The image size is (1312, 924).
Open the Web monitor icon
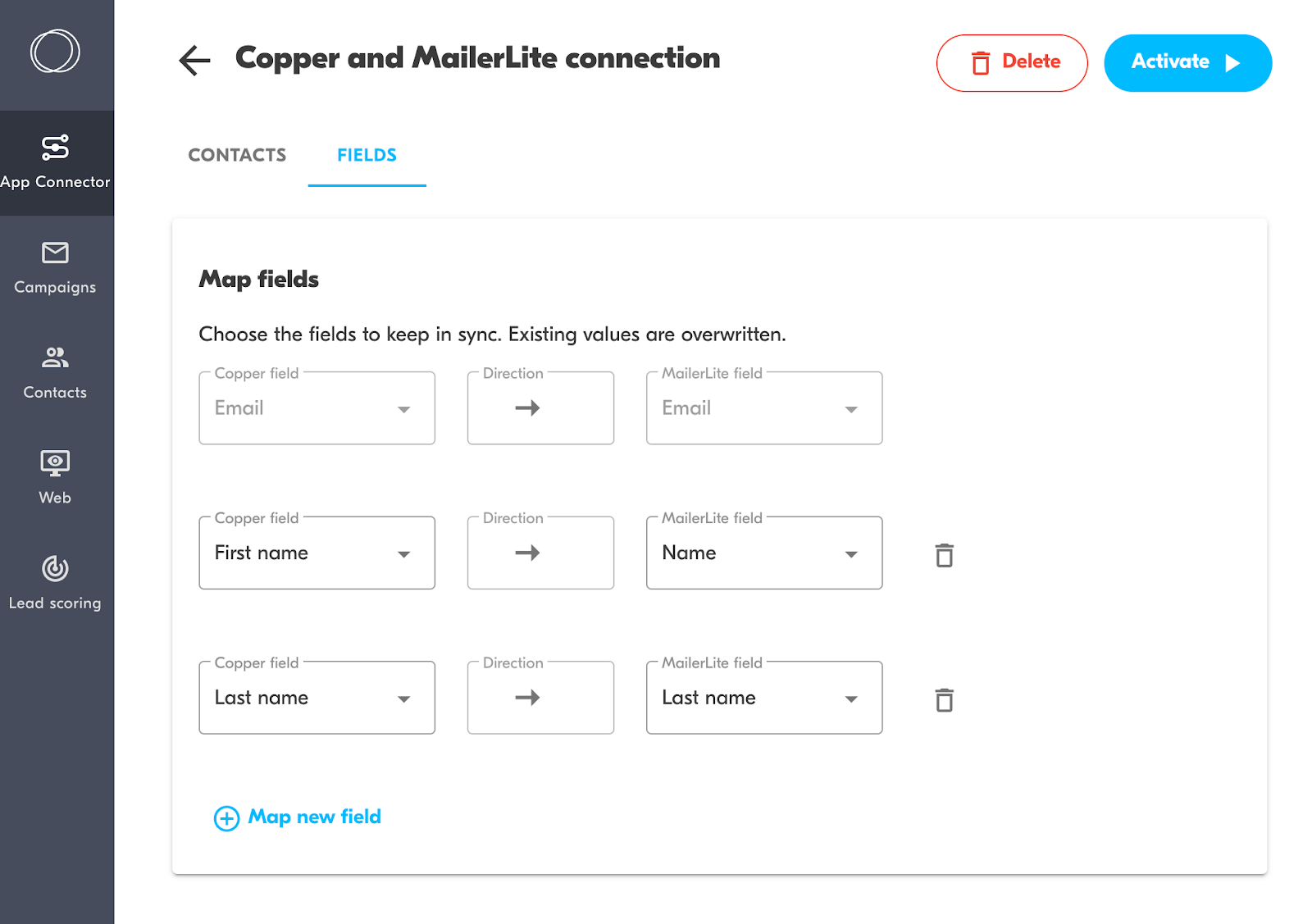55,463
